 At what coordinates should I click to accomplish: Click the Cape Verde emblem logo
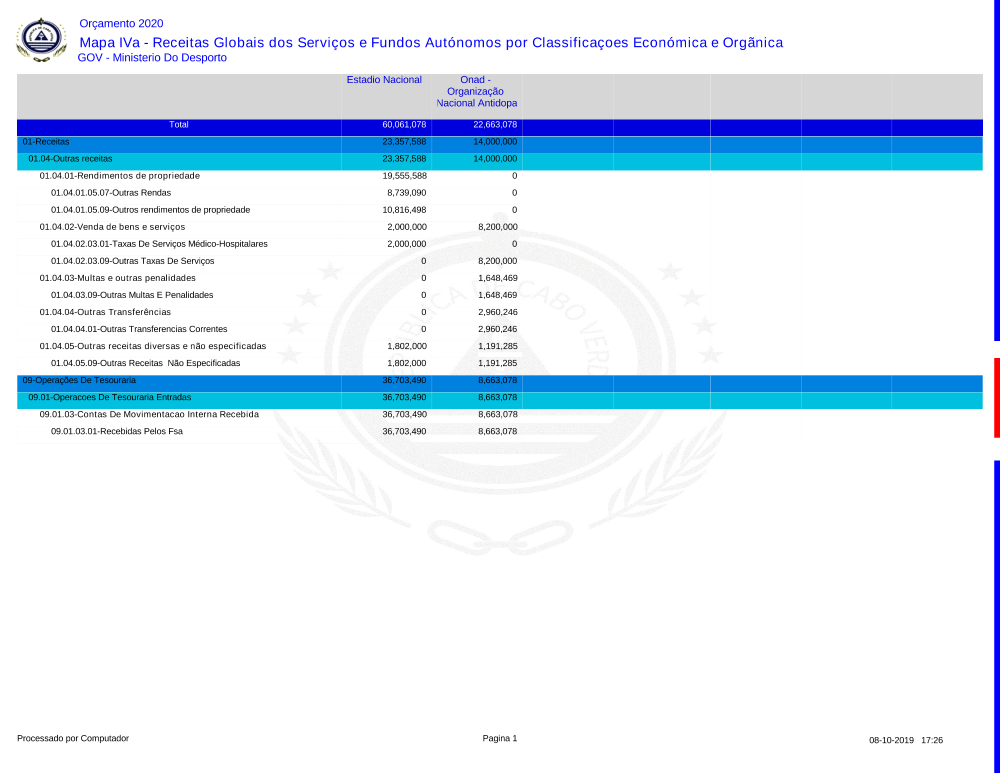pyautogui.click(x=41, y=40)
